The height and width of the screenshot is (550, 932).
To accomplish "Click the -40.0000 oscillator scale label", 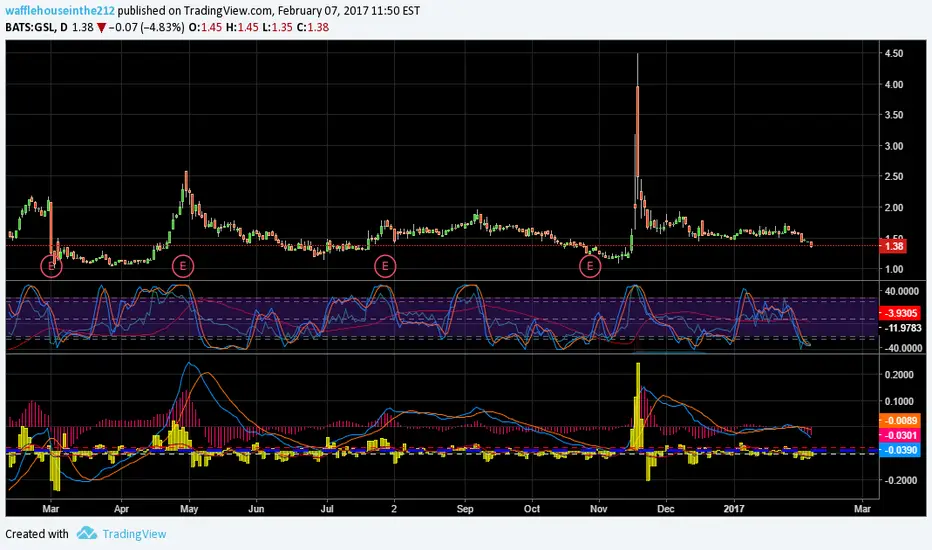I will coord(902,348).
